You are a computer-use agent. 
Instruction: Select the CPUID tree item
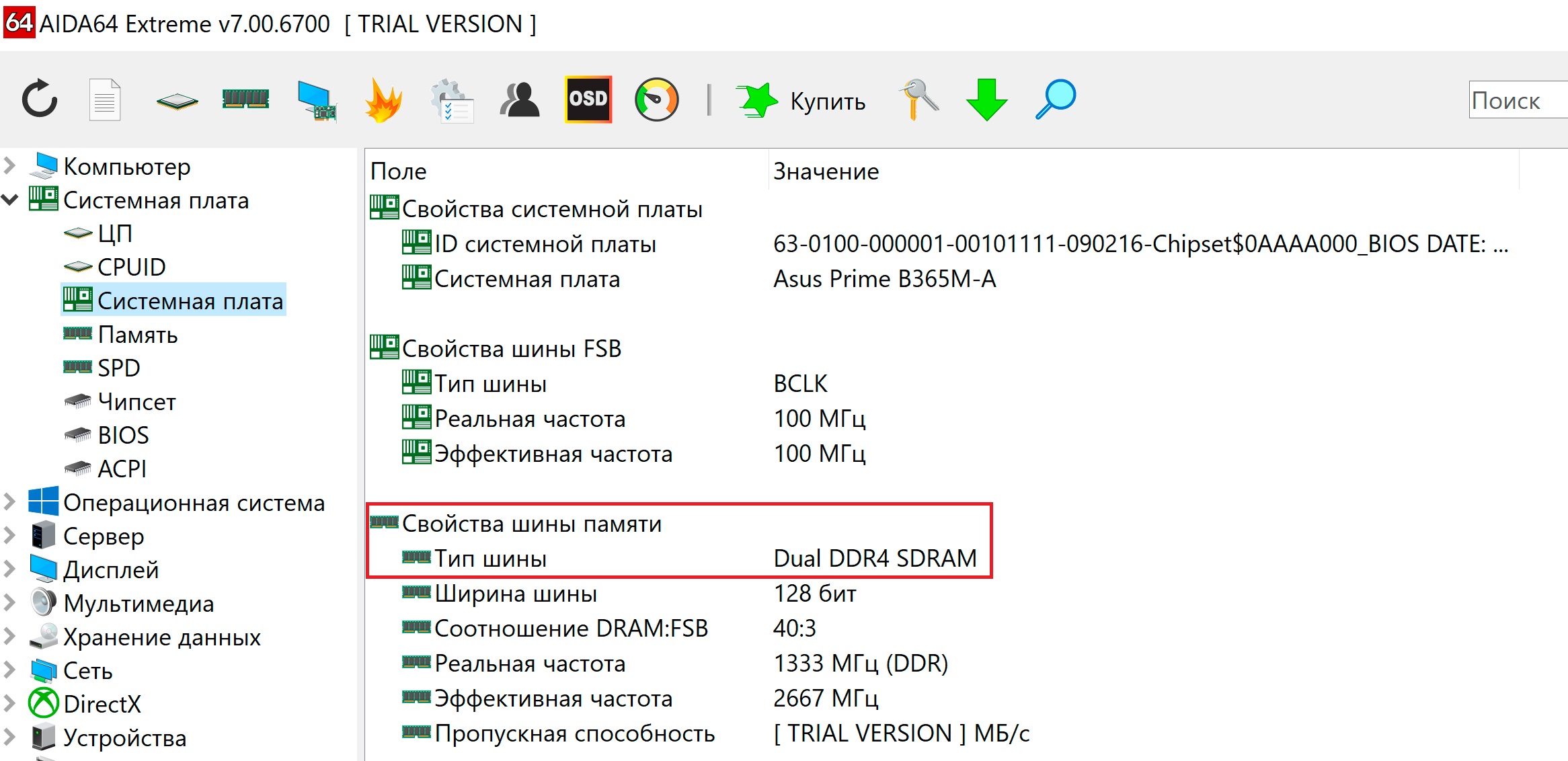point(114,267)
